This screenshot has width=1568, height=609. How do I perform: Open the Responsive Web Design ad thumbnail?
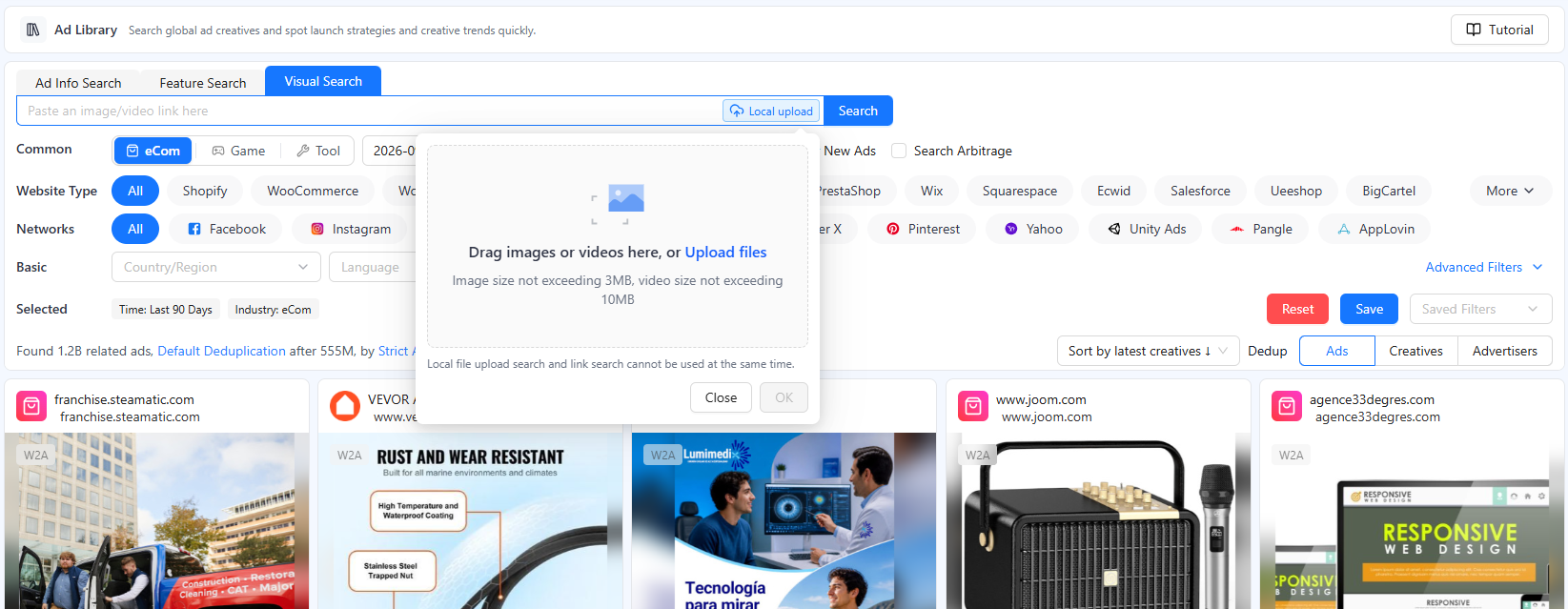(1412, 520)
